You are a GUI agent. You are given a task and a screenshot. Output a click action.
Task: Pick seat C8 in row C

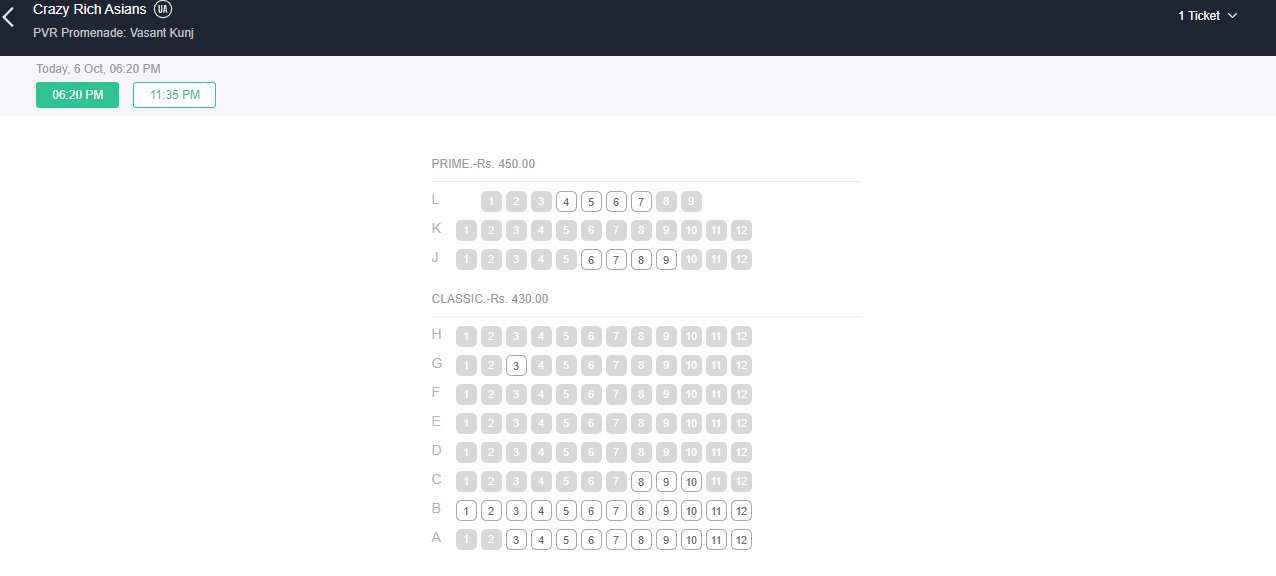coord(641,481)
